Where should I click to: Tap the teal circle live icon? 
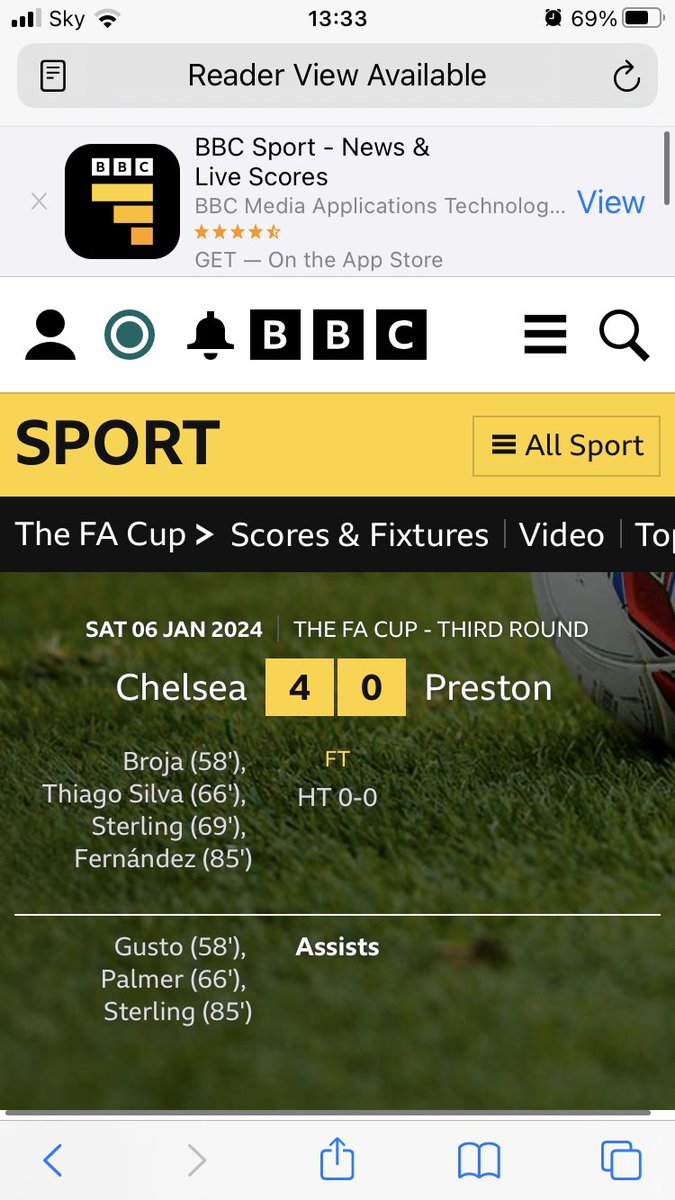tap(130, 335)
